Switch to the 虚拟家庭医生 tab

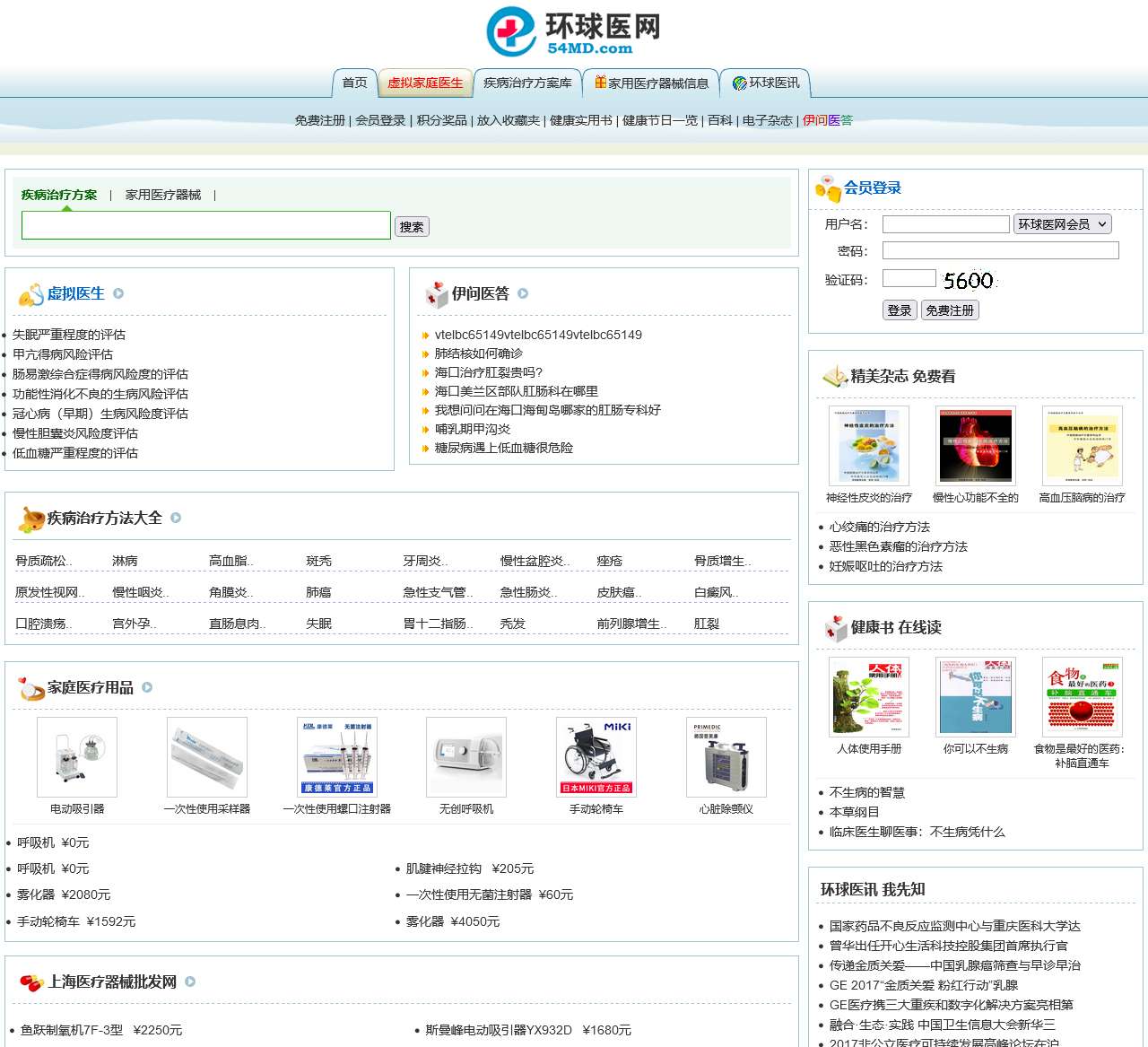pyautogui.click(x=425, y=83)
